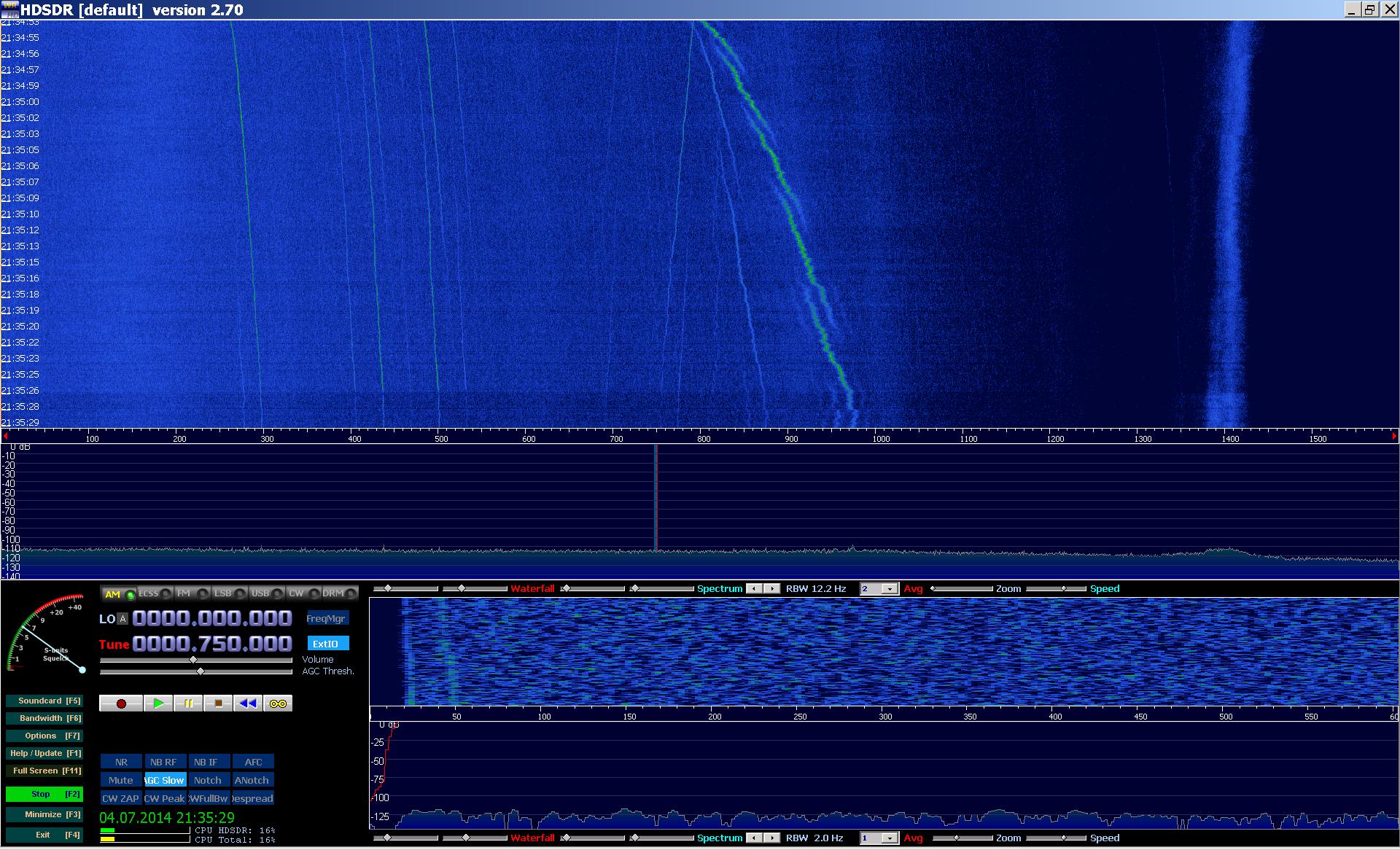Enable NB RF noise blanker

click(166, 762)
